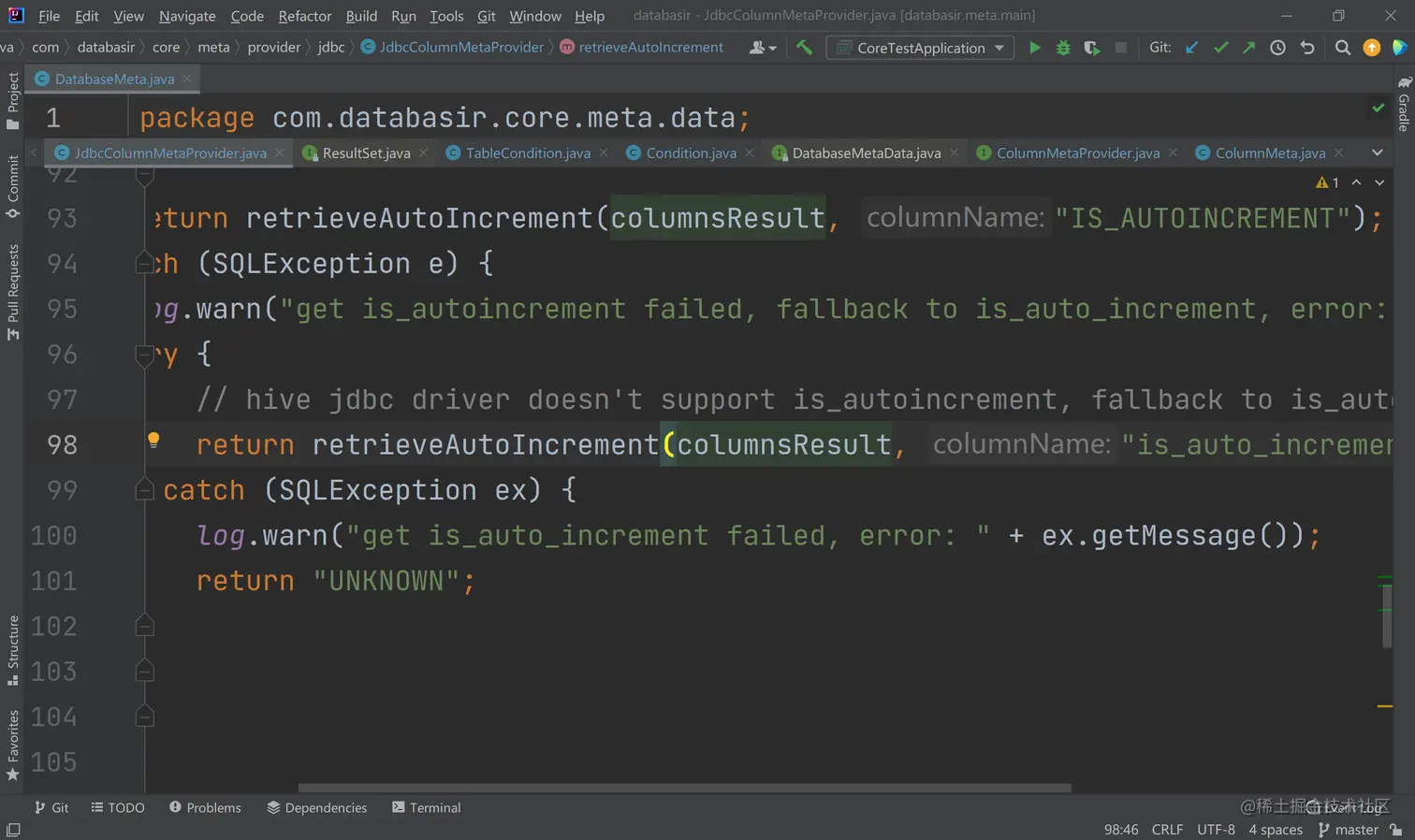Open the Build menu
This screenshot has height=840, width=1415.
coord(361,16)
